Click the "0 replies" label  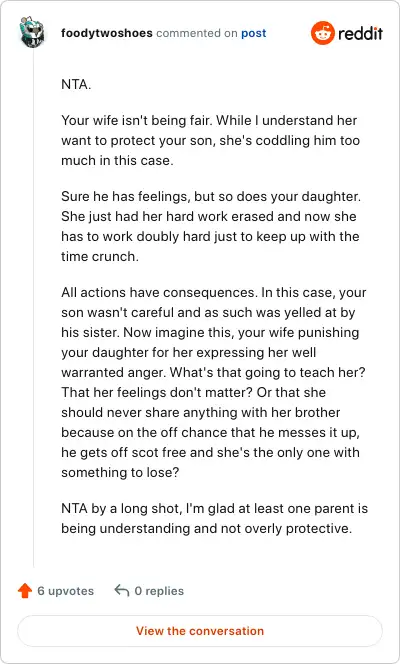[159, 591]
